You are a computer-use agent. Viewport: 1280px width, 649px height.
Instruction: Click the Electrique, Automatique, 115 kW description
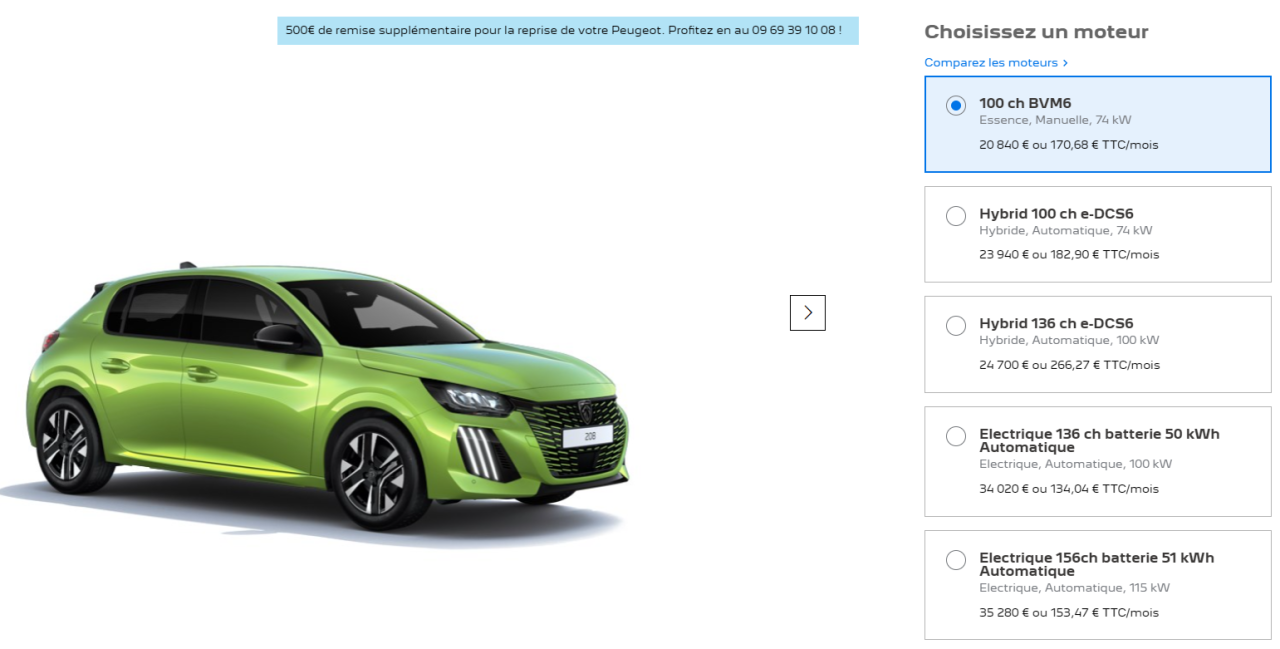click(x=1074, y=588)
